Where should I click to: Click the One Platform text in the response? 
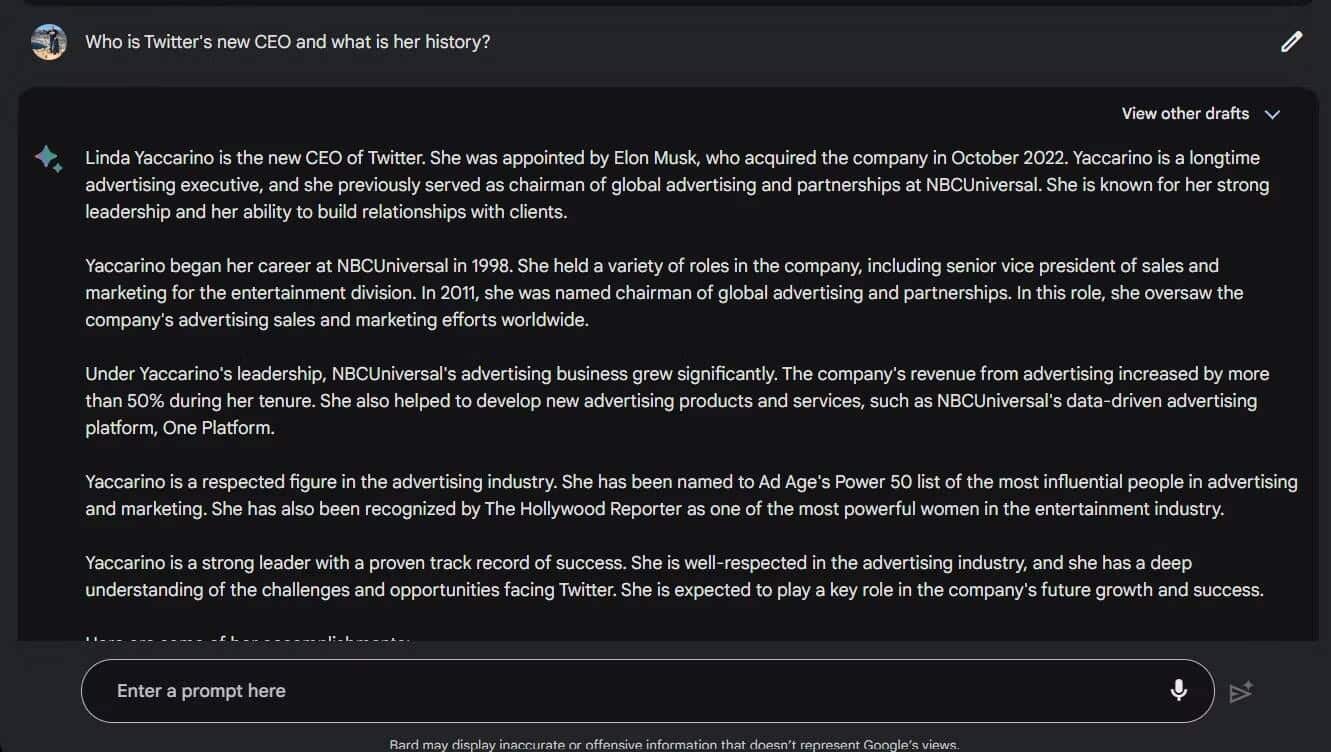point(228,428)
